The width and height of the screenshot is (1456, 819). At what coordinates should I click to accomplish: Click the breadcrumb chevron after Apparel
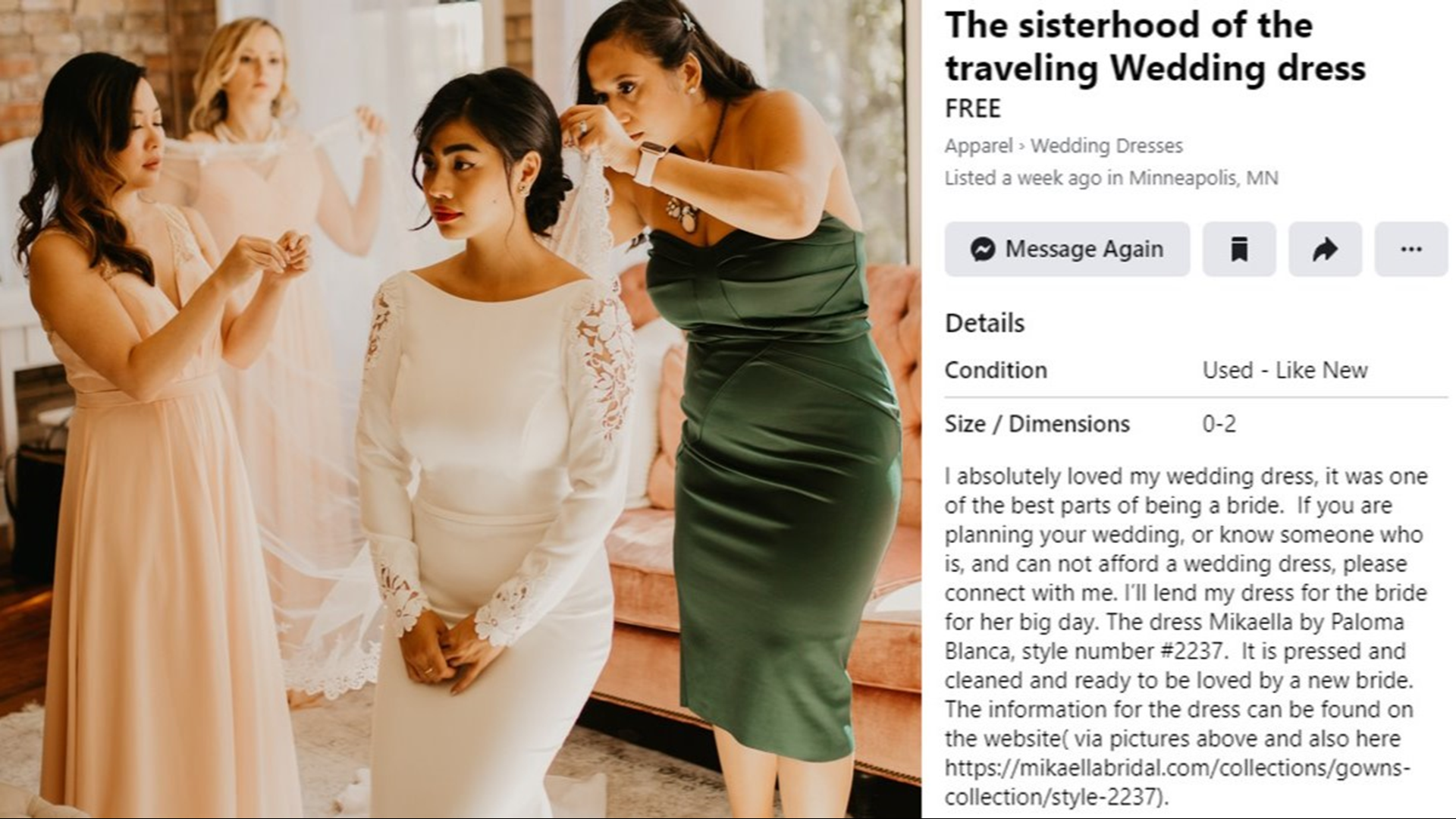point(1021,146)
